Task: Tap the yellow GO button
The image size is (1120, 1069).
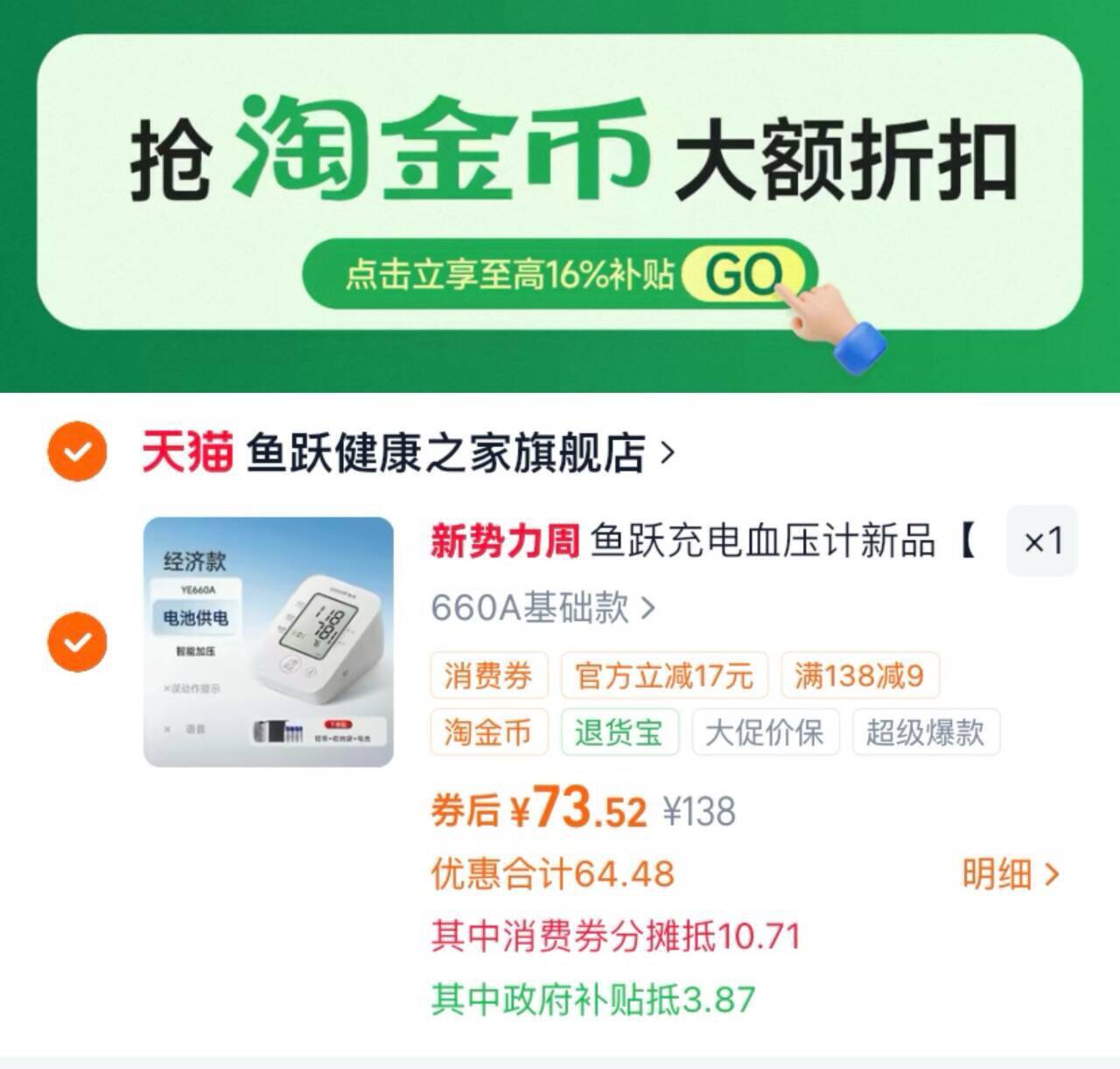Action: tap(744, 274)
